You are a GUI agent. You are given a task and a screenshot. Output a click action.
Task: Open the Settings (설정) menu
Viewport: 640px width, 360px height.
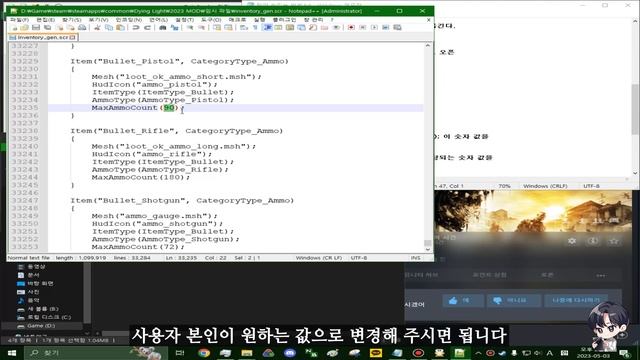point(184,20)
